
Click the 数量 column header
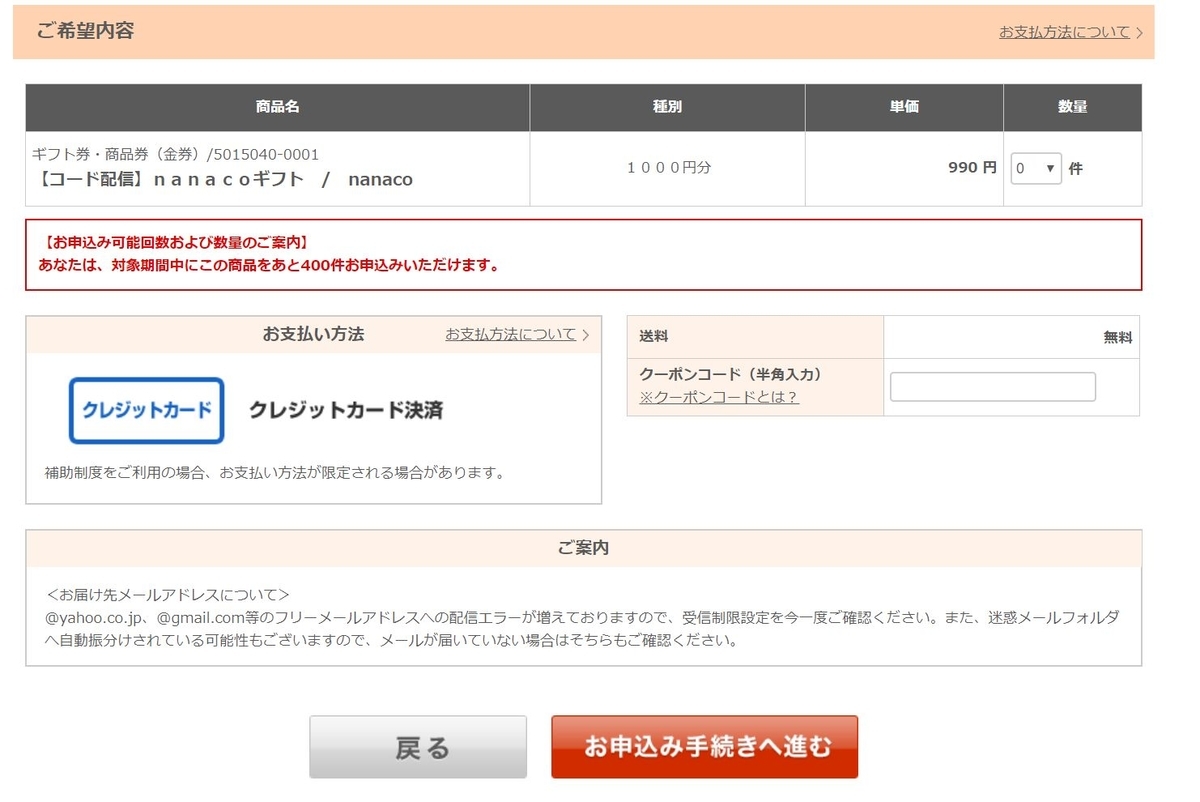pos(1072,107)
